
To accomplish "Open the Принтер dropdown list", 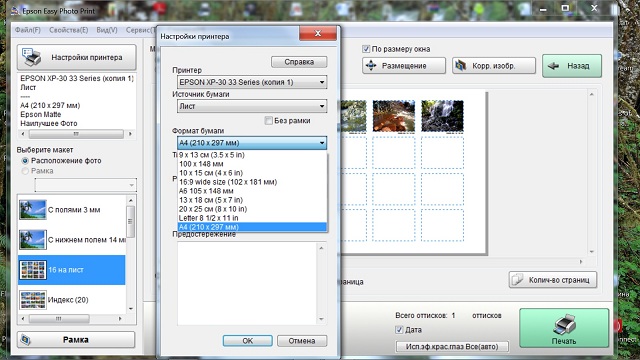I will (x=252, y=82).
